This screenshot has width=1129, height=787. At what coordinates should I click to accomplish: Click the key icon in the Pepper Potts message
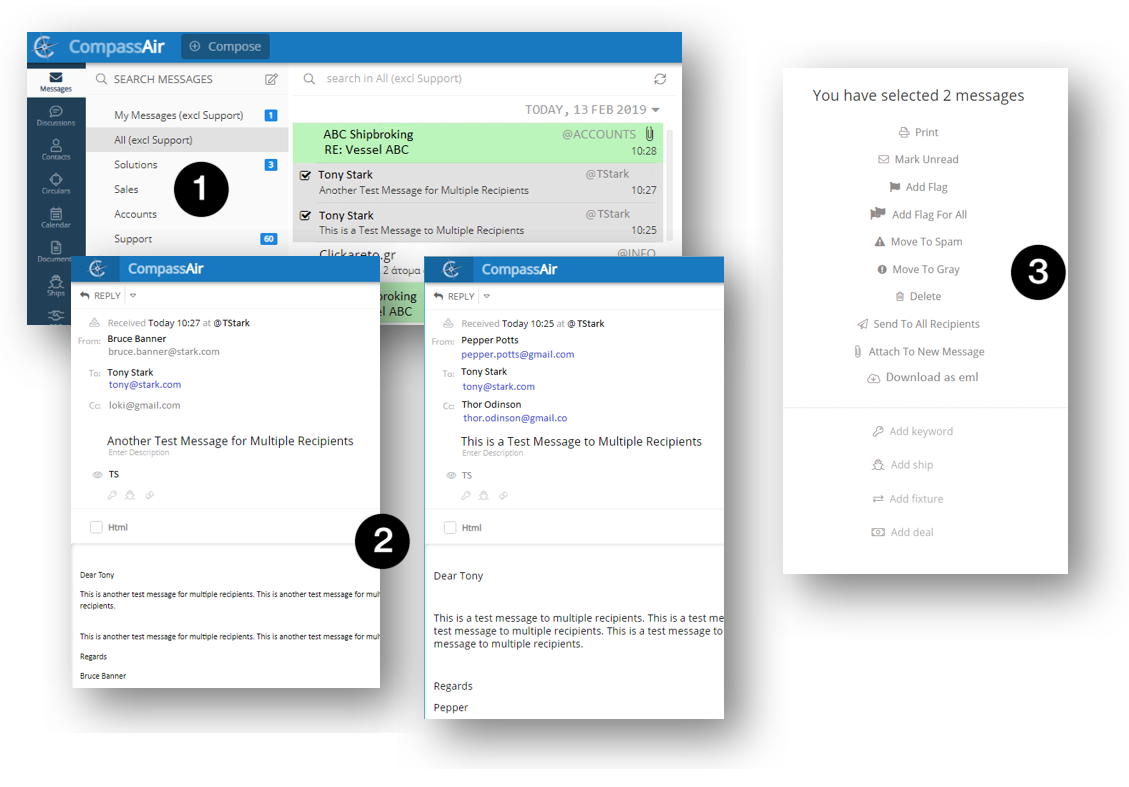click(466, 495)
